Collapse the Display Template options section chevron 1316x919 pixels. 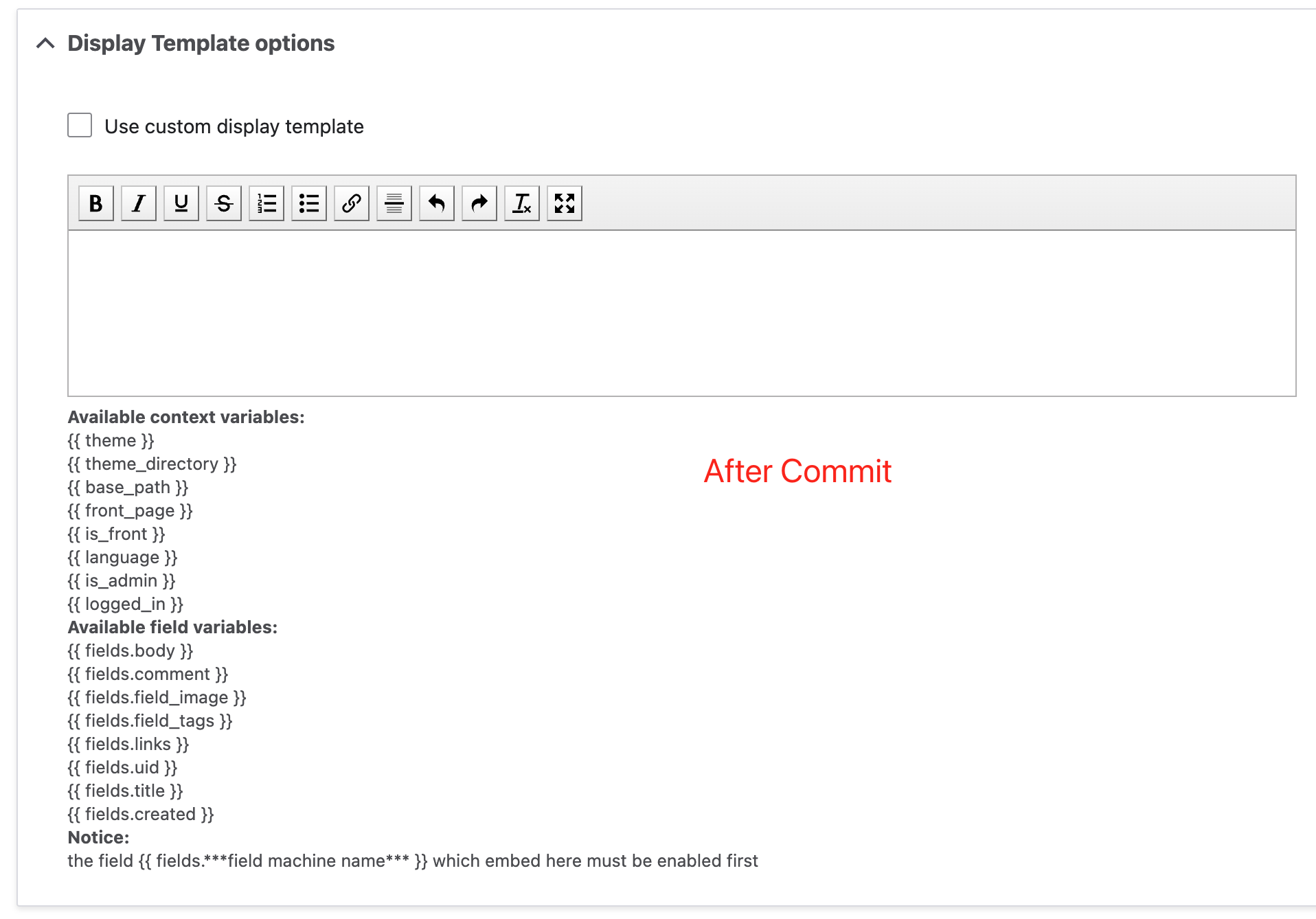point(45,43)
